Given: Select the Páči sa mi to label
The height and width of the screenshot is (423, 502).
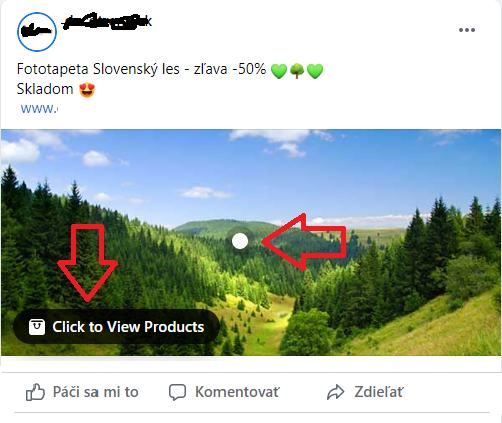Looking at the screenshot, I should pos(96,392).
